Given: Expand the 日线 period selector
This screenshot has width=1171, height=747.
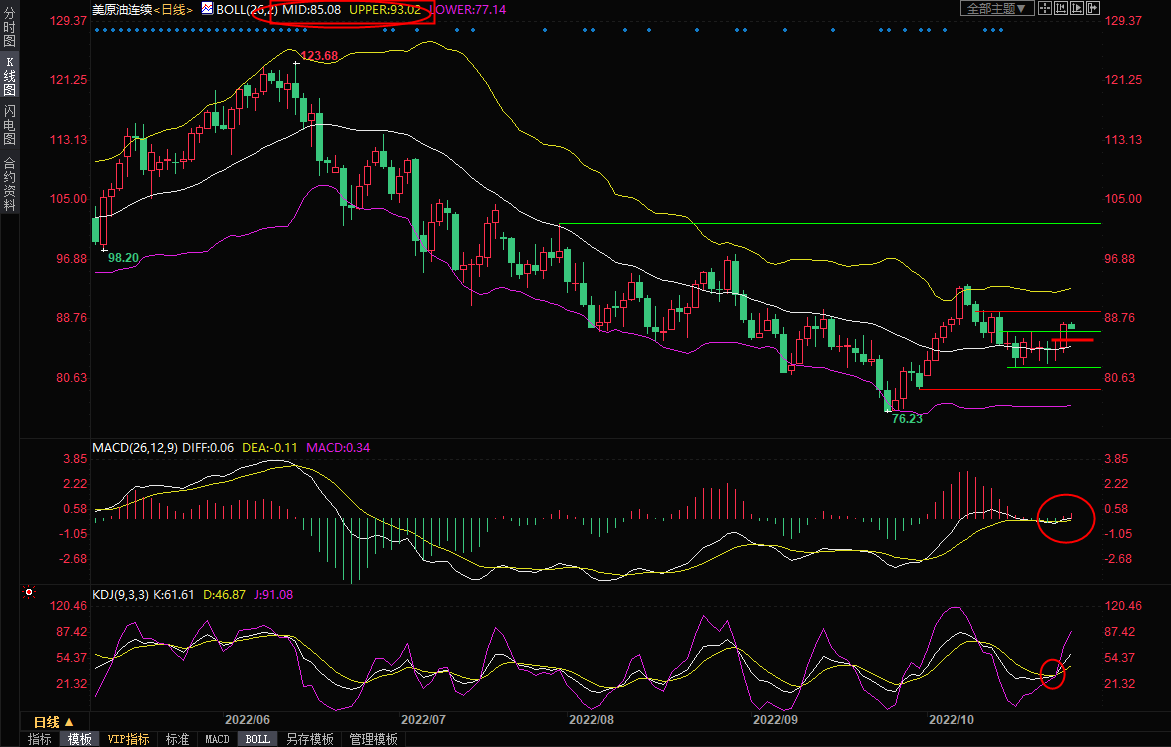Looking at the screenshot, I should 54,721.
